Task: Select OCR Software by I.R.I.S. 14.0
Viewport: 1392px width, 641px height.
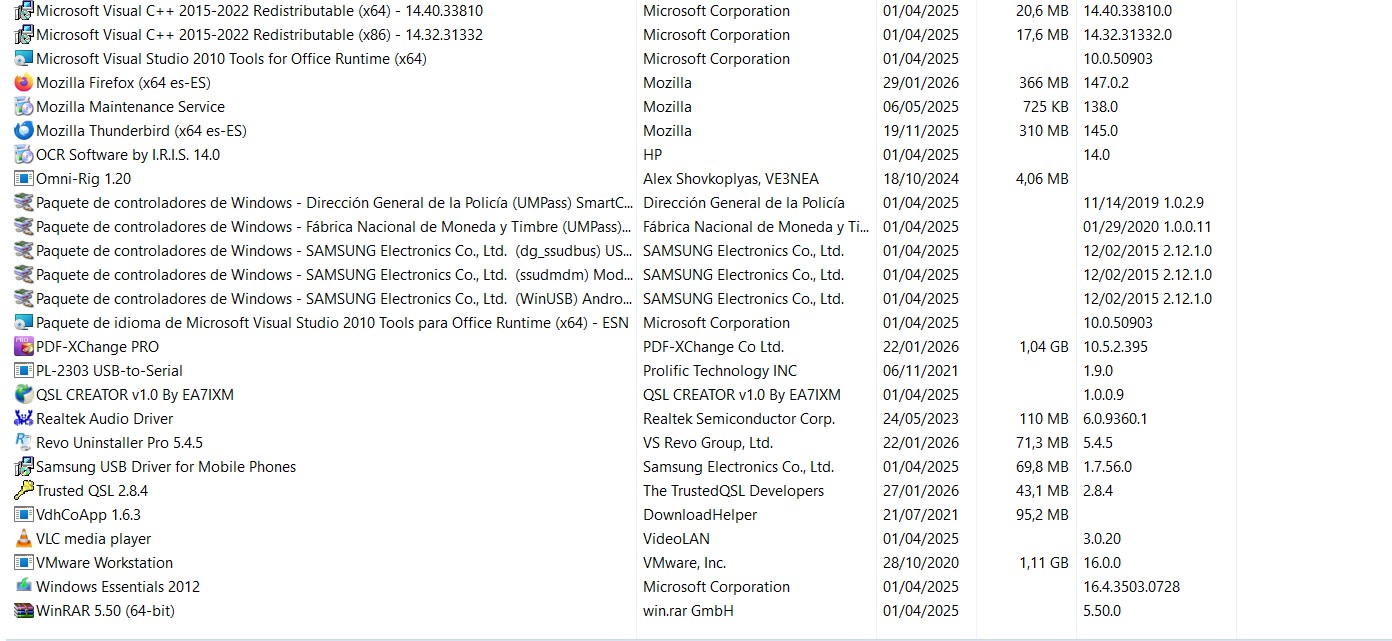Action: click(x=128, y=155)
